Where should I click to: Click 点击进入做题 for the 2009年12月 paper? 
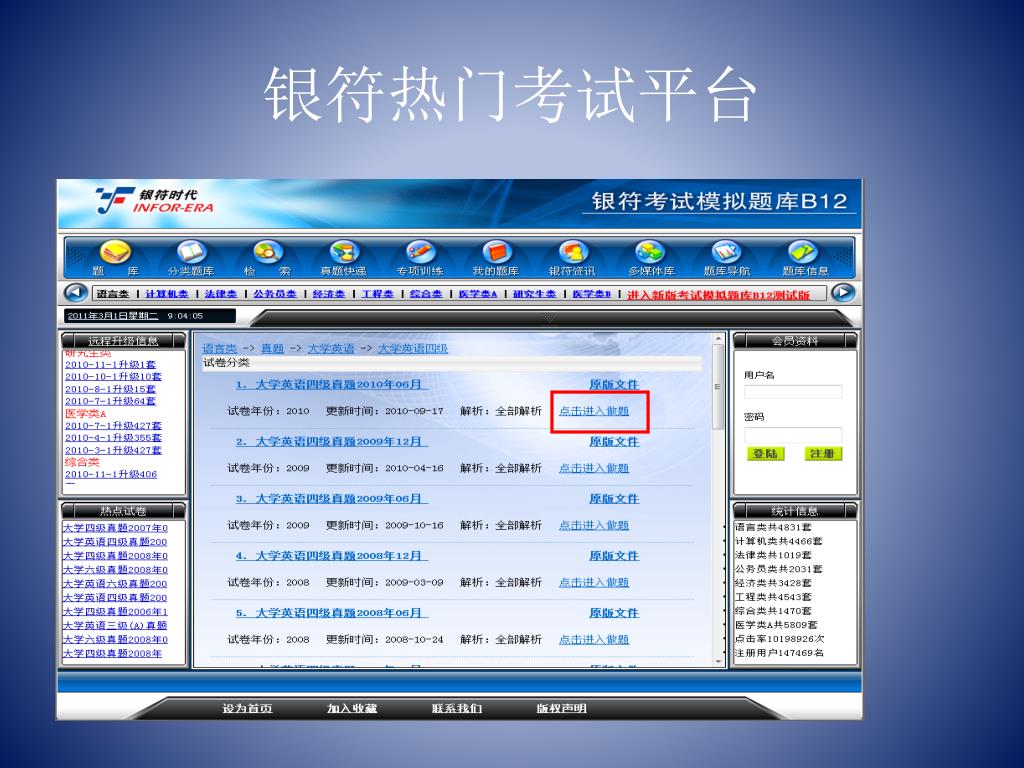(x=594, y=468)
